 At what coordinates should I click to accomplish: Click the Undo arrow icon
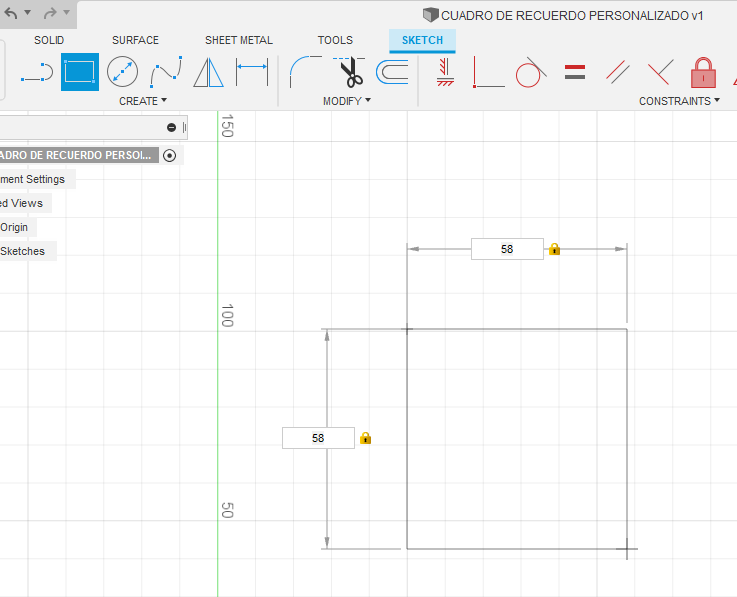[x=10, y=13]
